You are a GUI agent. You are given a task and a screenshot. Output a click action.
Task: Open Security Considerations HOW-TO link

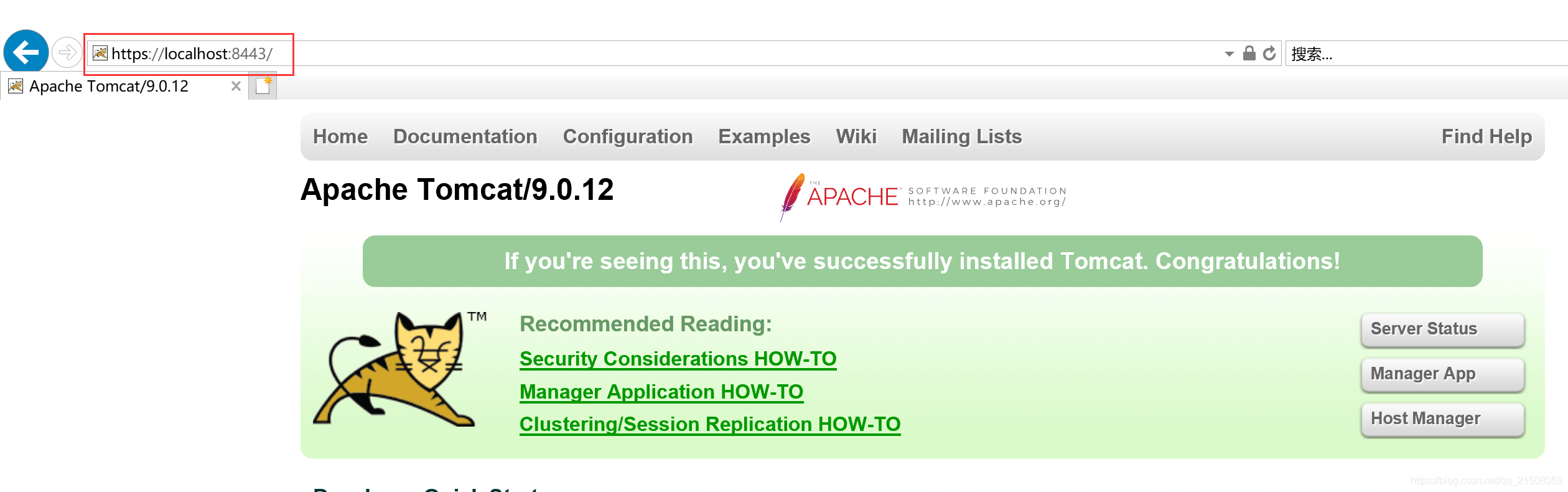click(x=678, y=359)
